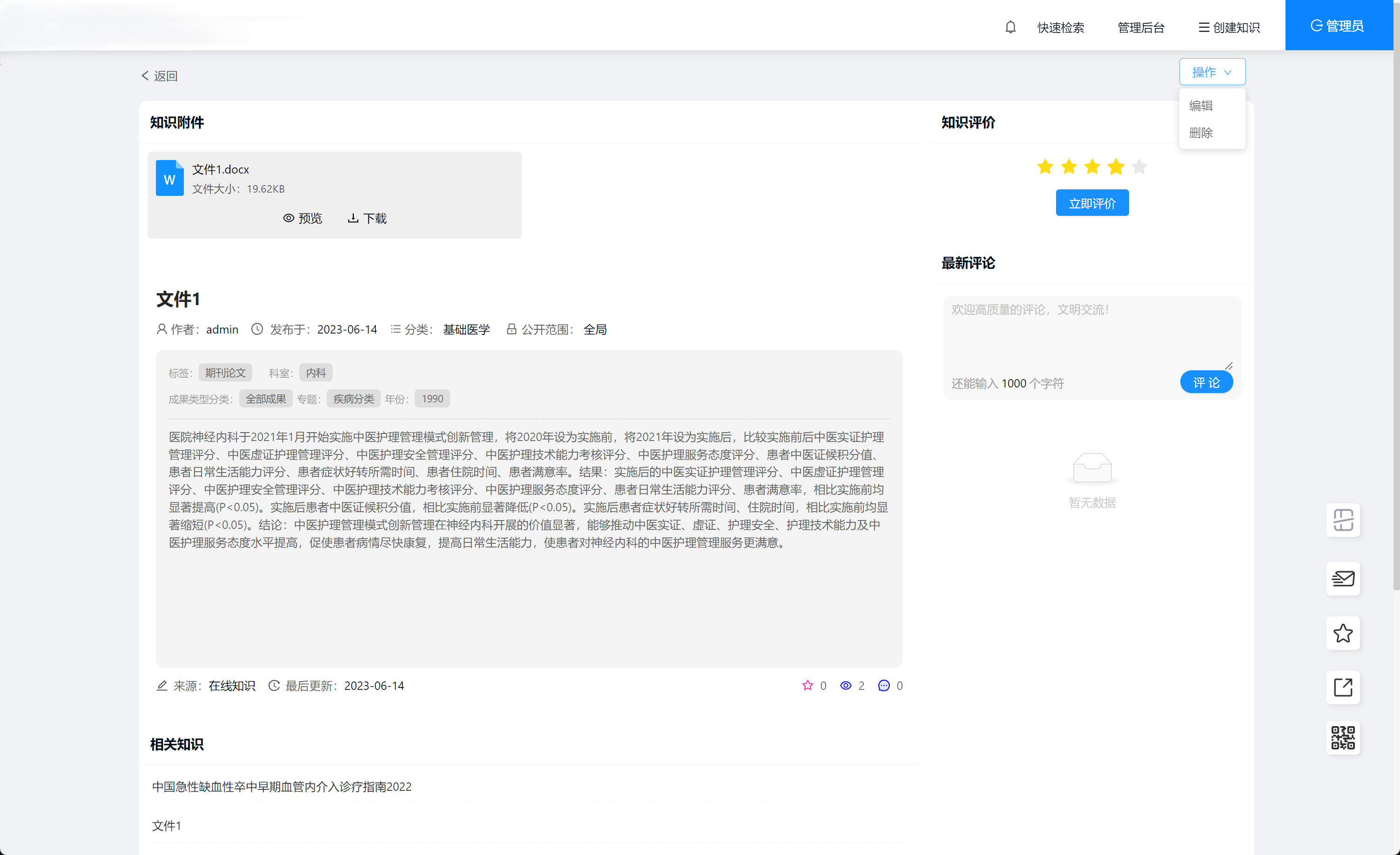1400x855 pixels.
Task: Toggle the 期刊论文 tag
Action: click(226, 373)
